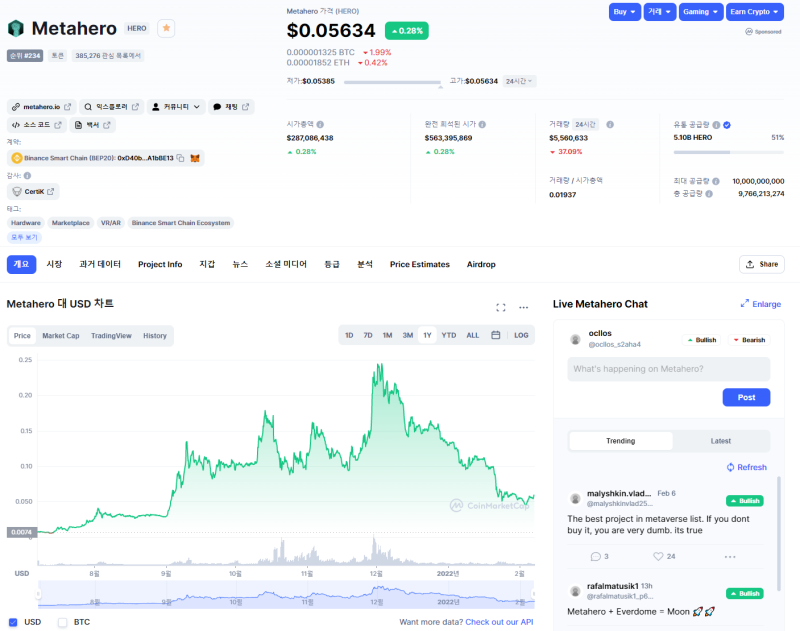
Task: Expand the Buy dropdown
Action: point(624,12)
